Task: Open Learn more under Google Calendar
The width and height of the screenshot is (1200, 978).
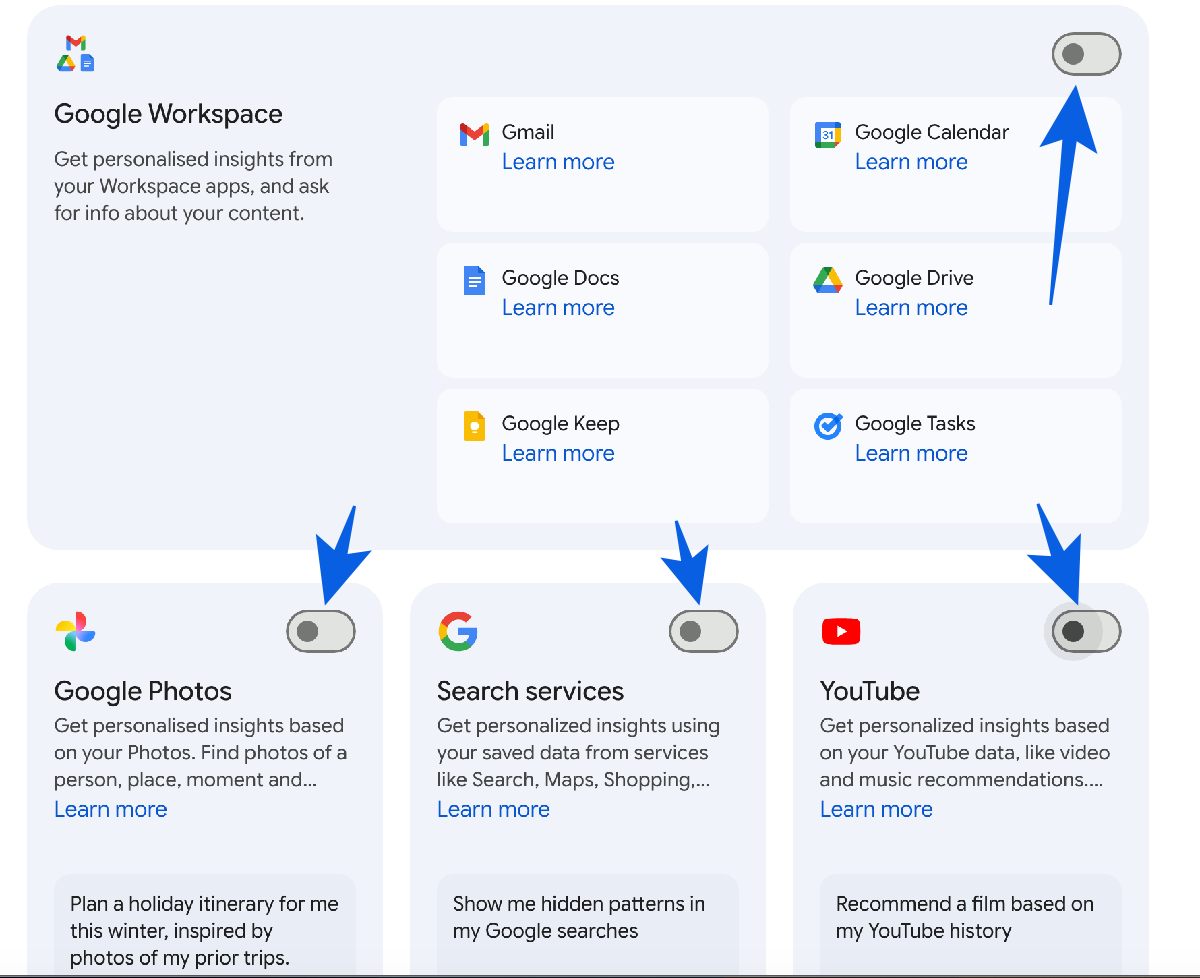Action: [x=911, y=162]
